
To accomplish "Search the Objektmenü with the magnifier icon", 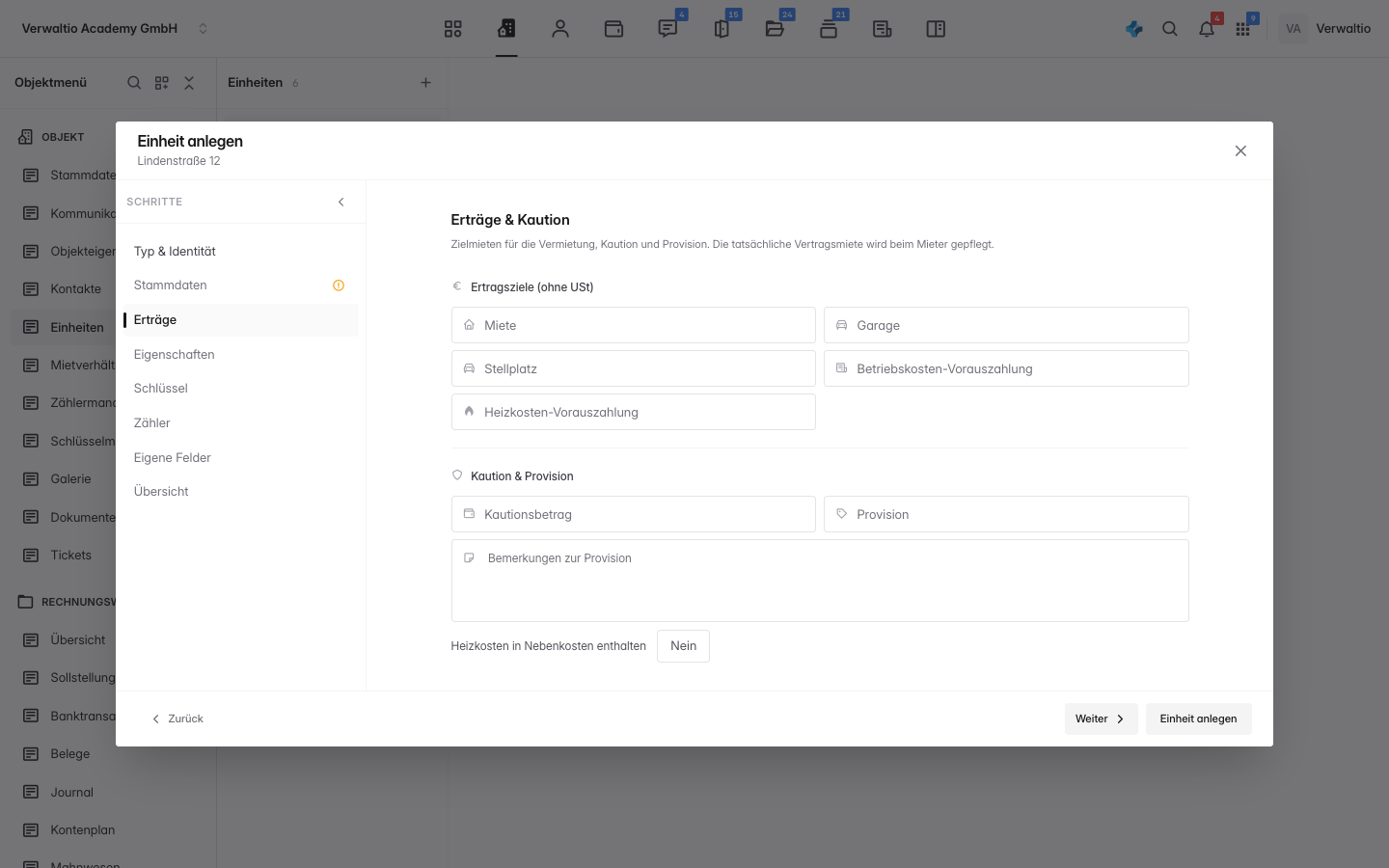I will point(134,83).
